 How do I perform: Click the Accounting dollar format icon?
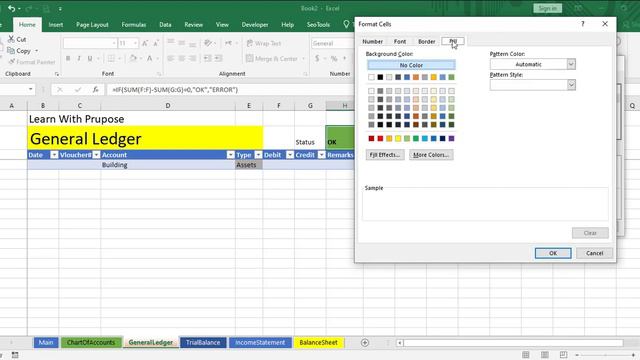point(317,58)
